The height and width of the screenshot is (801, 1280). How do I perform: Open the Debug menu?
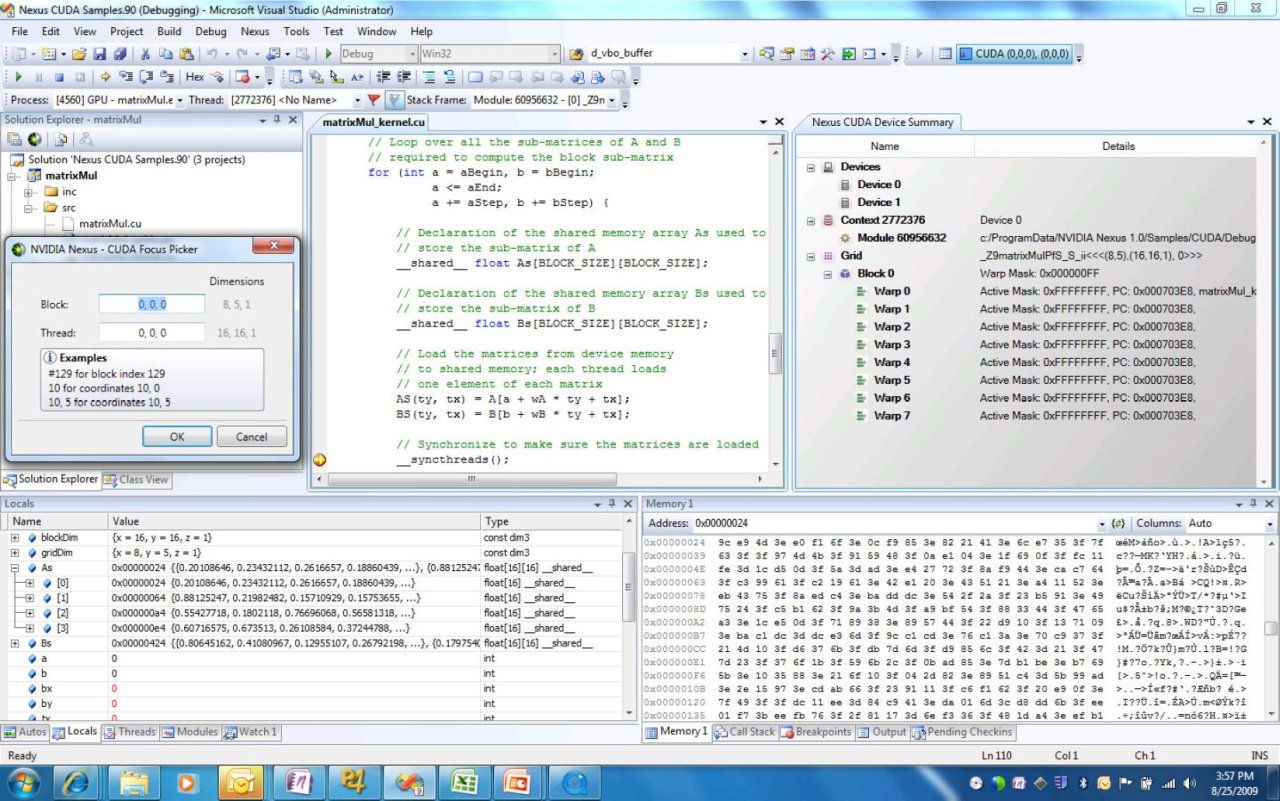[x=211, y=31]
